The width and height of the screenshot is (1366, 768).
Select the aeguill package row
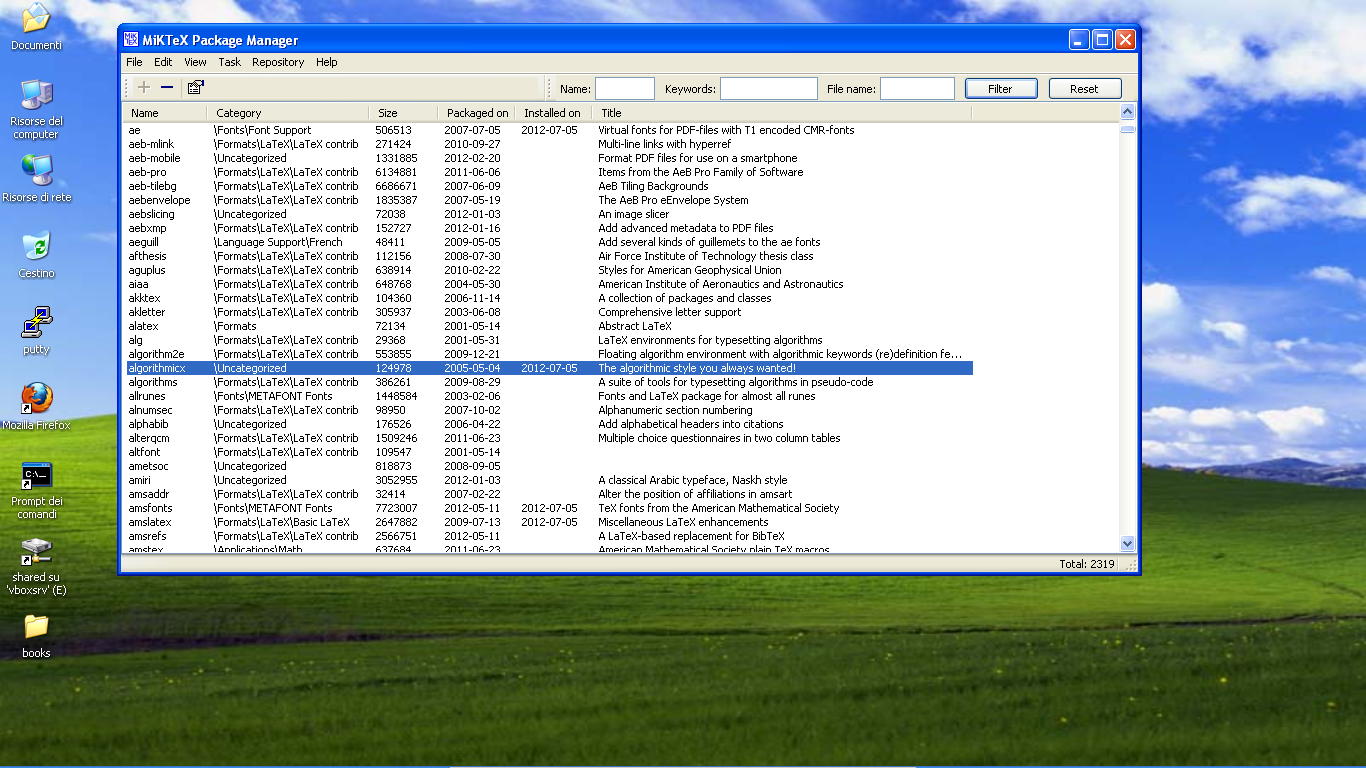tap(548, 242)
